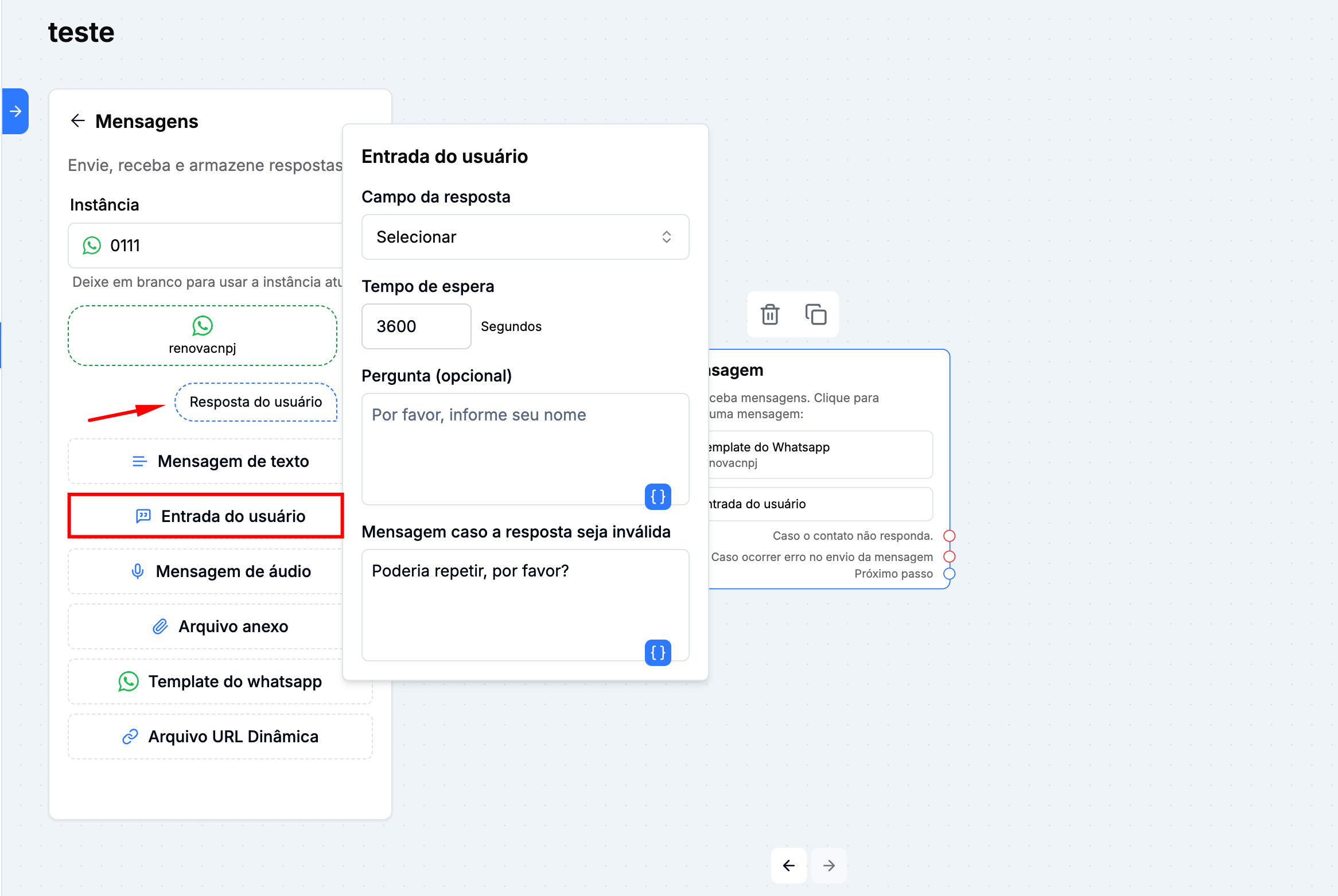Click the duplicate node copy icon
The image size is (1338, 896).
(x=815, y=314)
